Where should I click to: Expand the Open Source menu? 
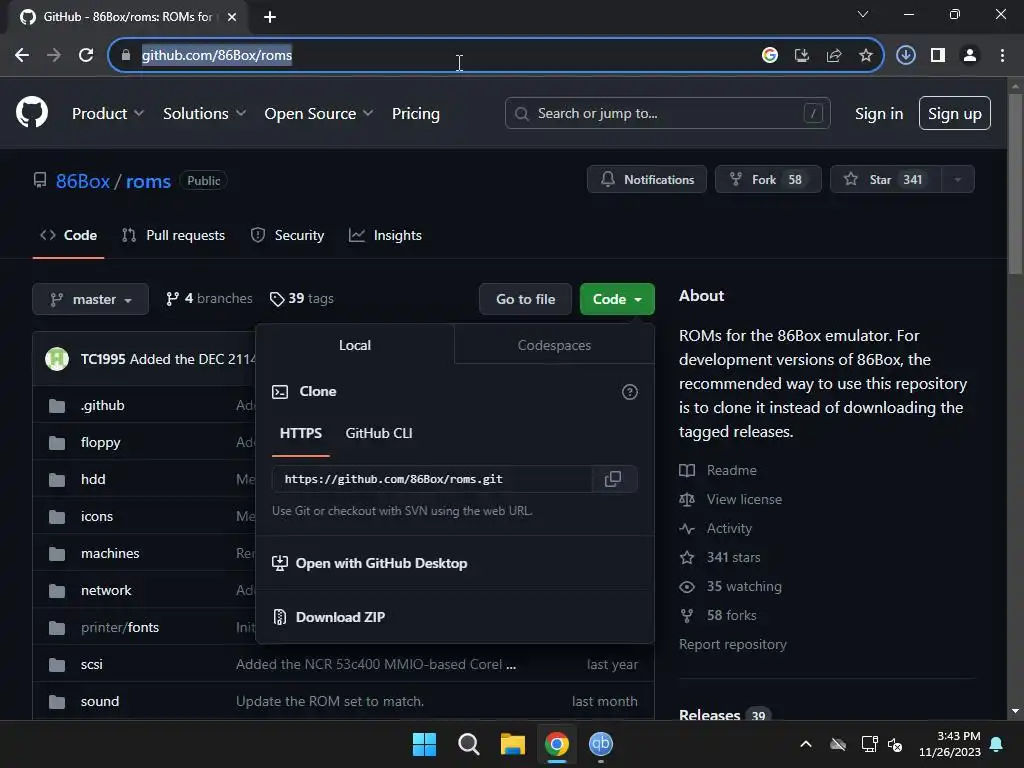coord(319,113)
